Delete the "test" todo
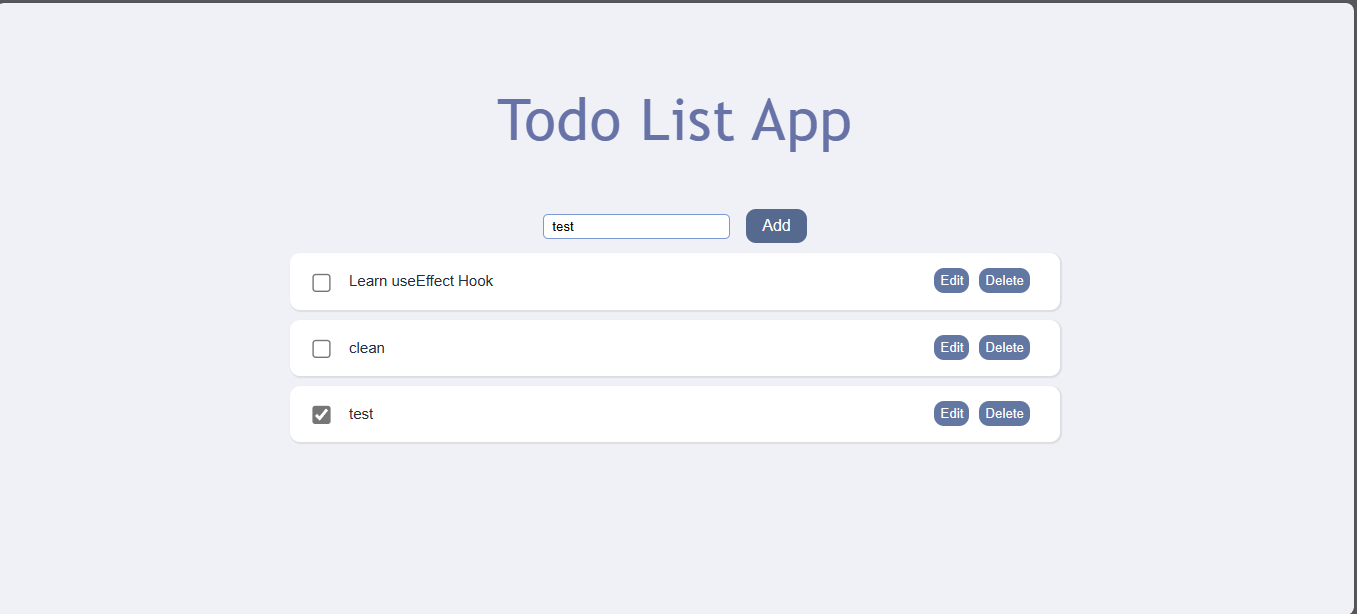Viewport: 1357px width, 614px height. 1004,413
